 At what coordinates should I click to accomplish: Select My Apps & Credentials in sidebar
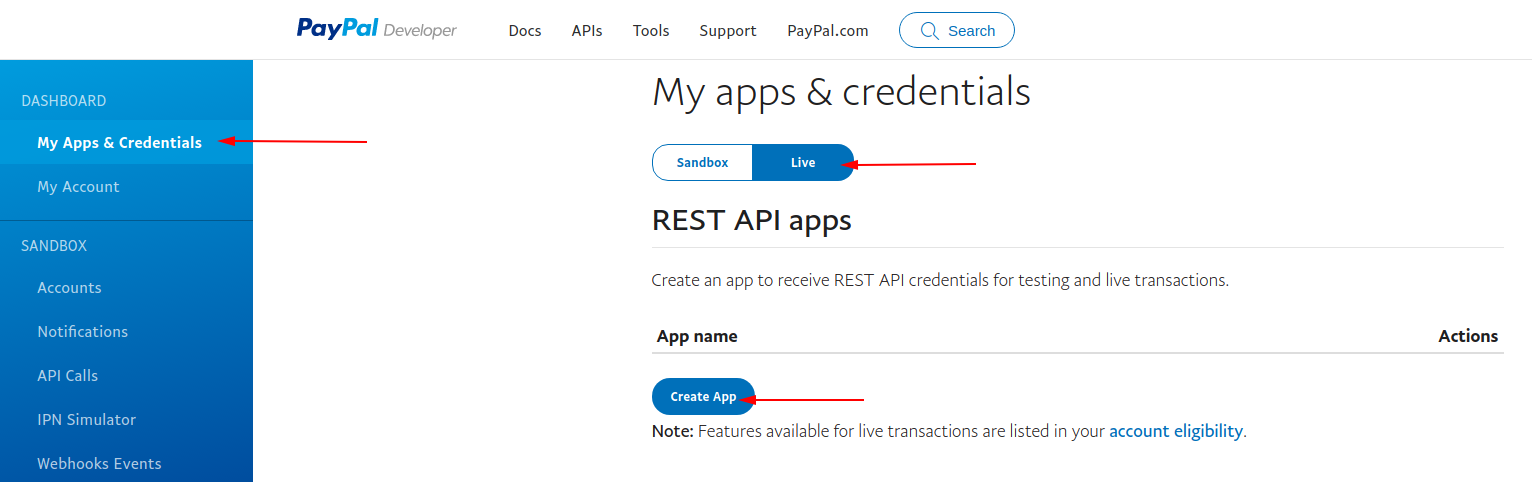click(119, 143)
